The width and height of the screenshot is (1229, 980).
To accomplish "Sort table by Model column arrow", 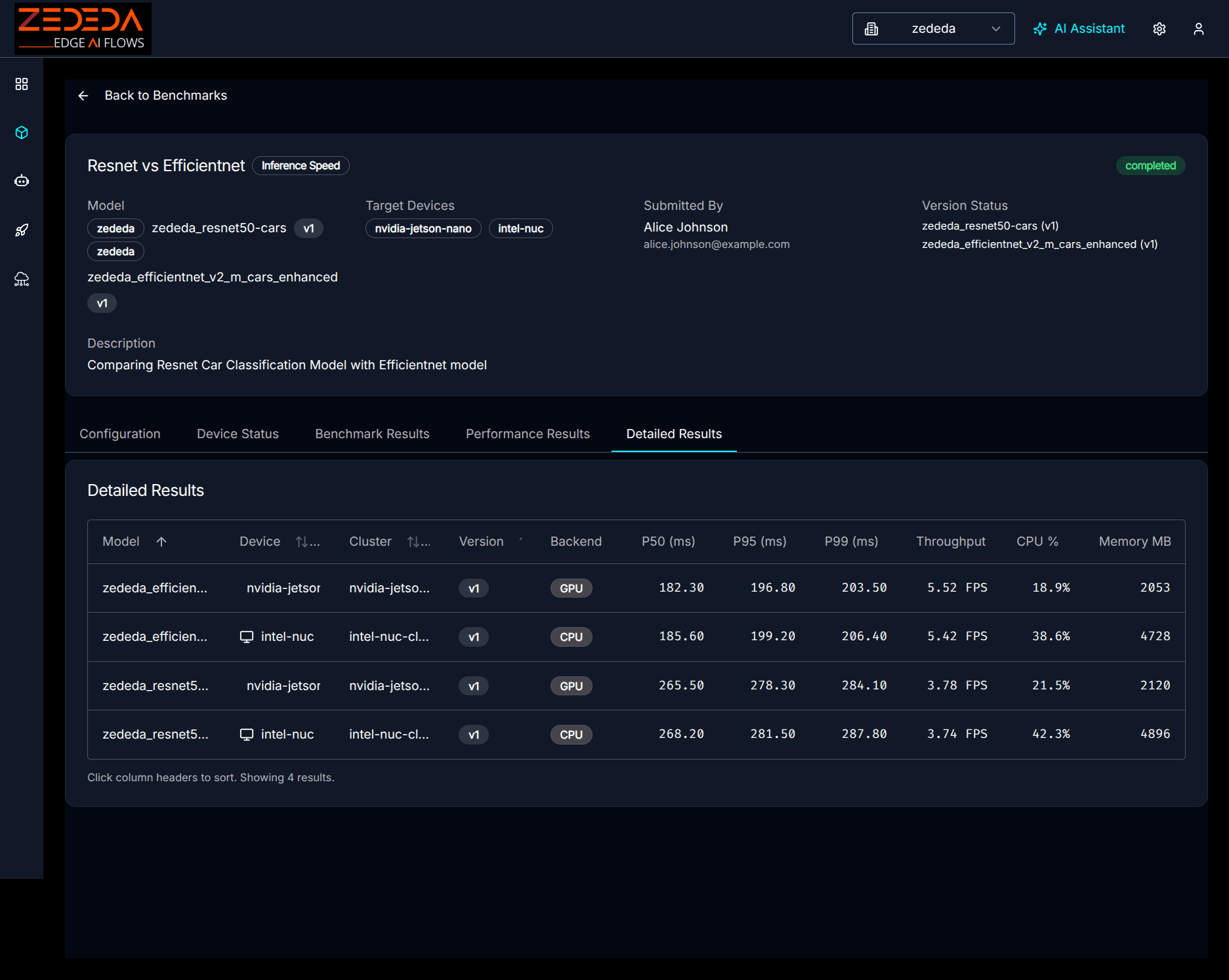I will (x=161, y=542).
